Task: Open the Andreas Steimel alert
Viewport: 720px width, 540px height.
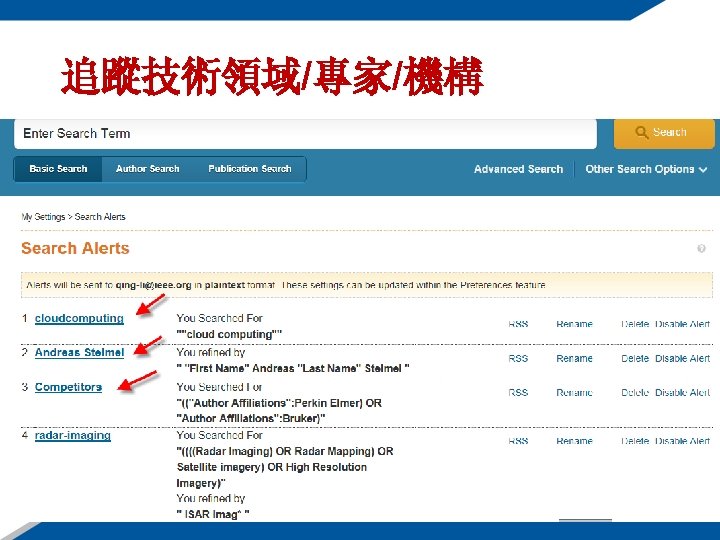Action: coord(79,352)
